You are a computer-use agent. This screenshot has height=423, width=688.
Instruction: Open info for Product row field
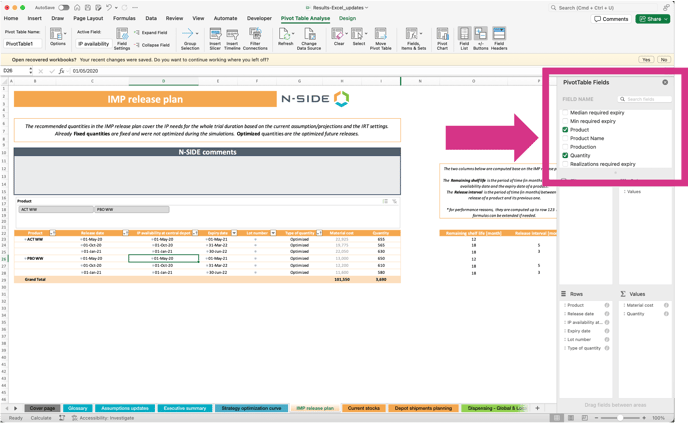(x=607, y=305)
